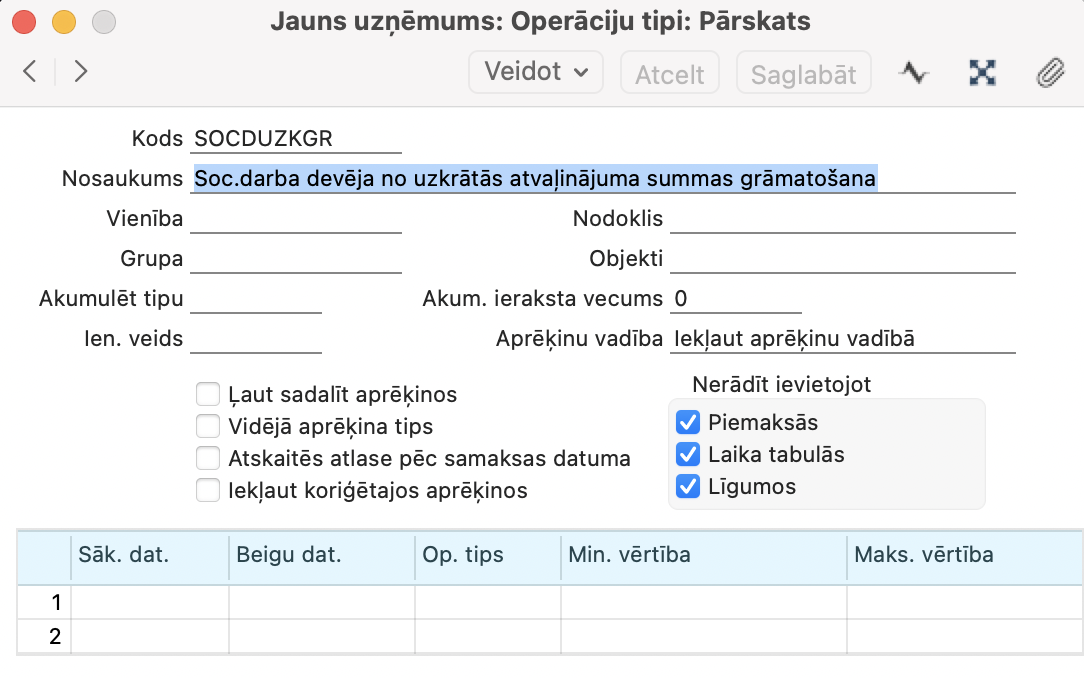This screenshot has width=1084, height=678.
Task: Uncheck the Laika tabulās option
Action: click(688, 455)
